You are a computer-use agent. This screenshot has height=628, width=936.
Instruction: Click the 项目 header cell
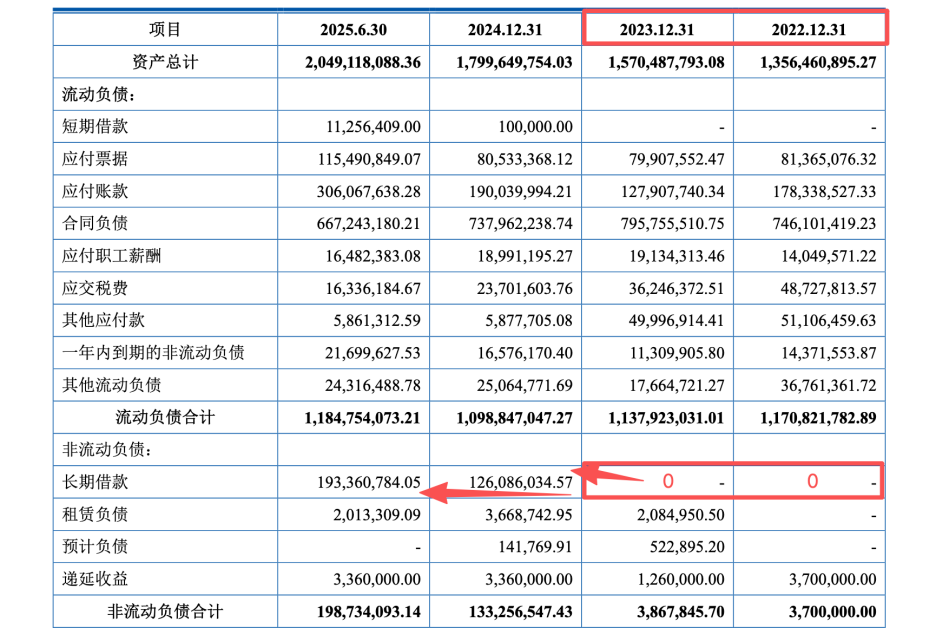pos(165,30)
